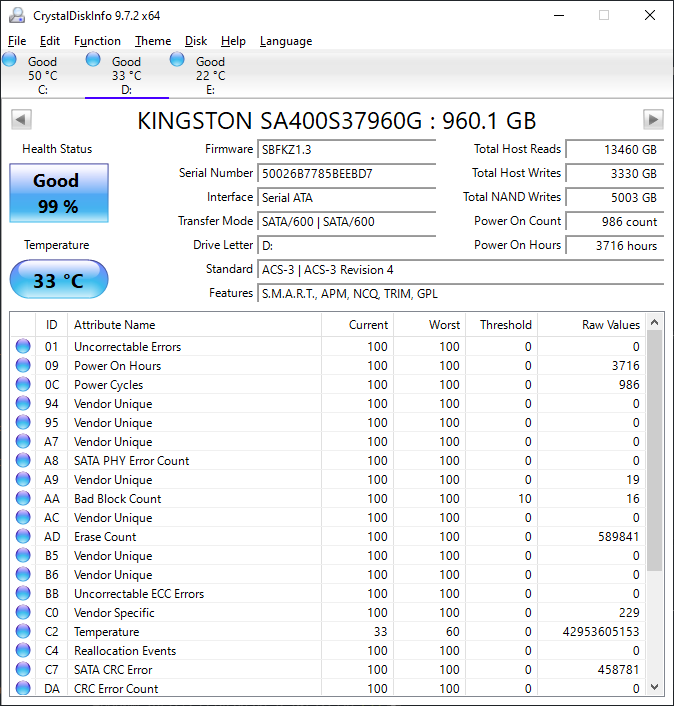The image size is (674, 706).
Task: Click the Current column header
Action: pyautogui.click(x=357, y=325)
